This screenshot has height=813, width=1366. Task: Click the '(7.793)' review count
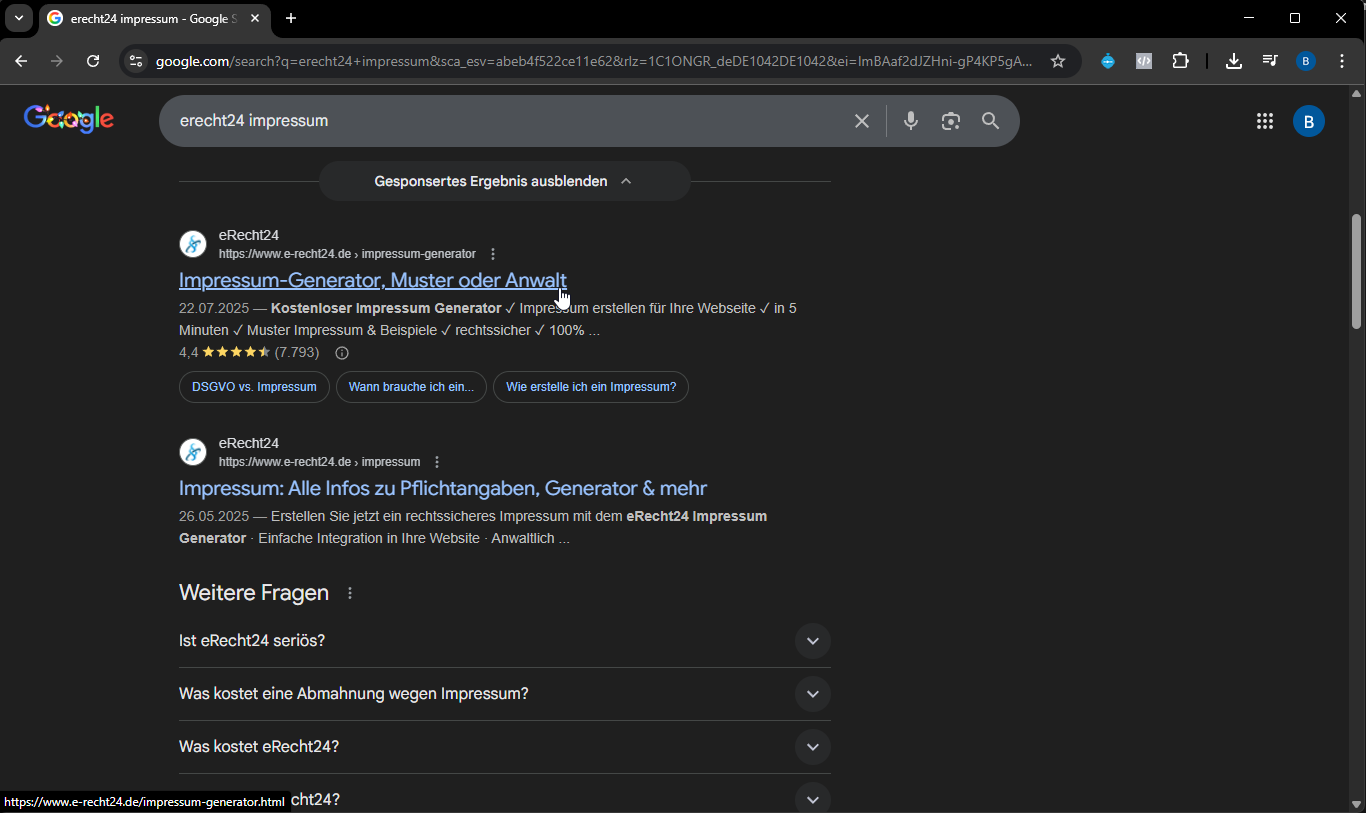click(297, 353)
